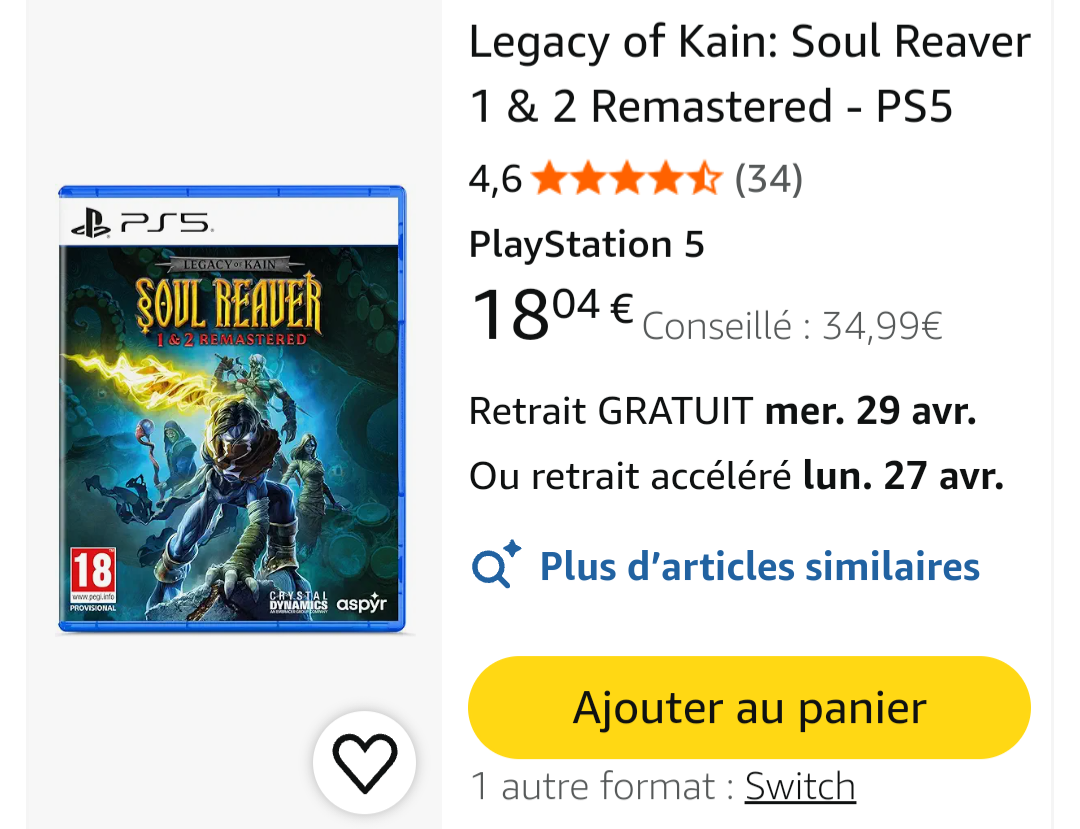The image size is (1080, 829).
Task: Open the Switch format link
Action: coord(800,786)
